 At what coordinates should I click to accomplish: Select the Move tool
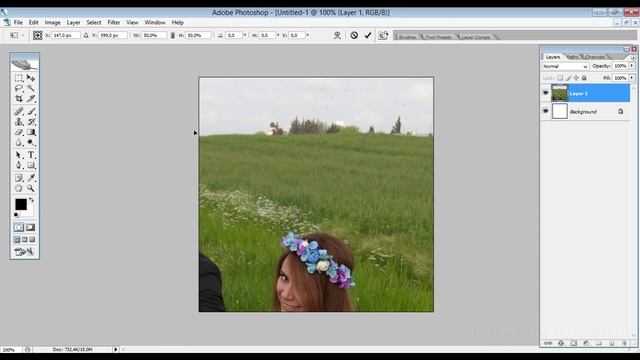pyautogui.click(x=31, y=78)
